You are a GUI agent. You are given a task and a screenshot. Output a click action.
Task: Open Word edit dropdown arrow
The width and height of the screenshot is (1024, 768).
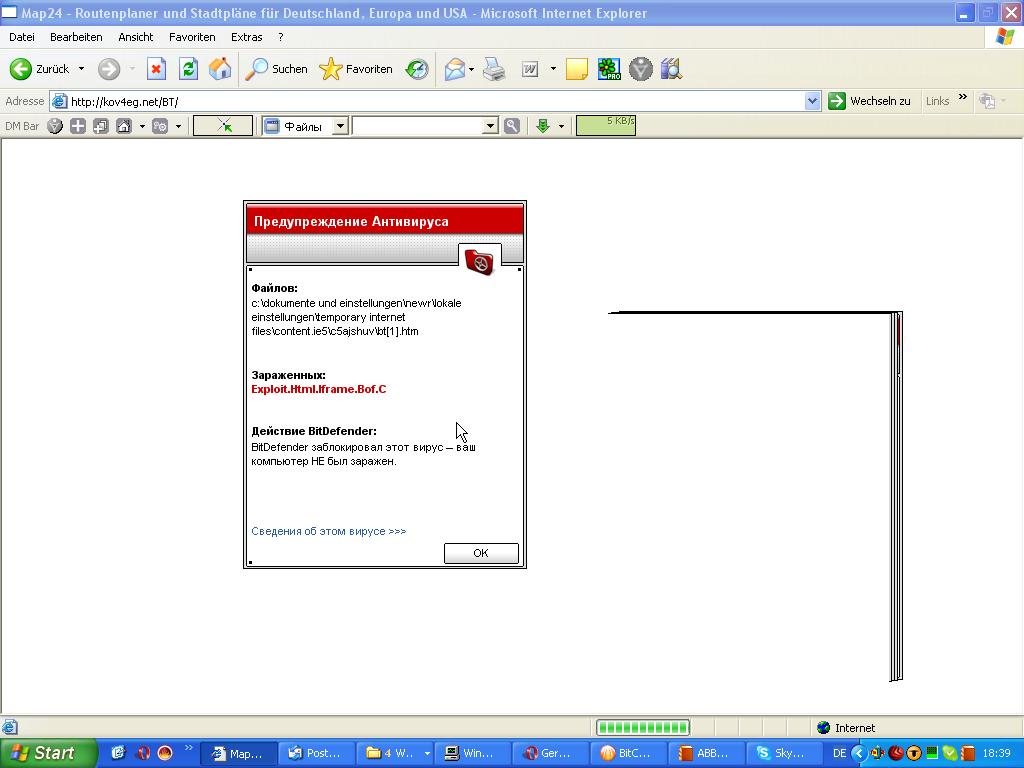(x=553, y=69)
